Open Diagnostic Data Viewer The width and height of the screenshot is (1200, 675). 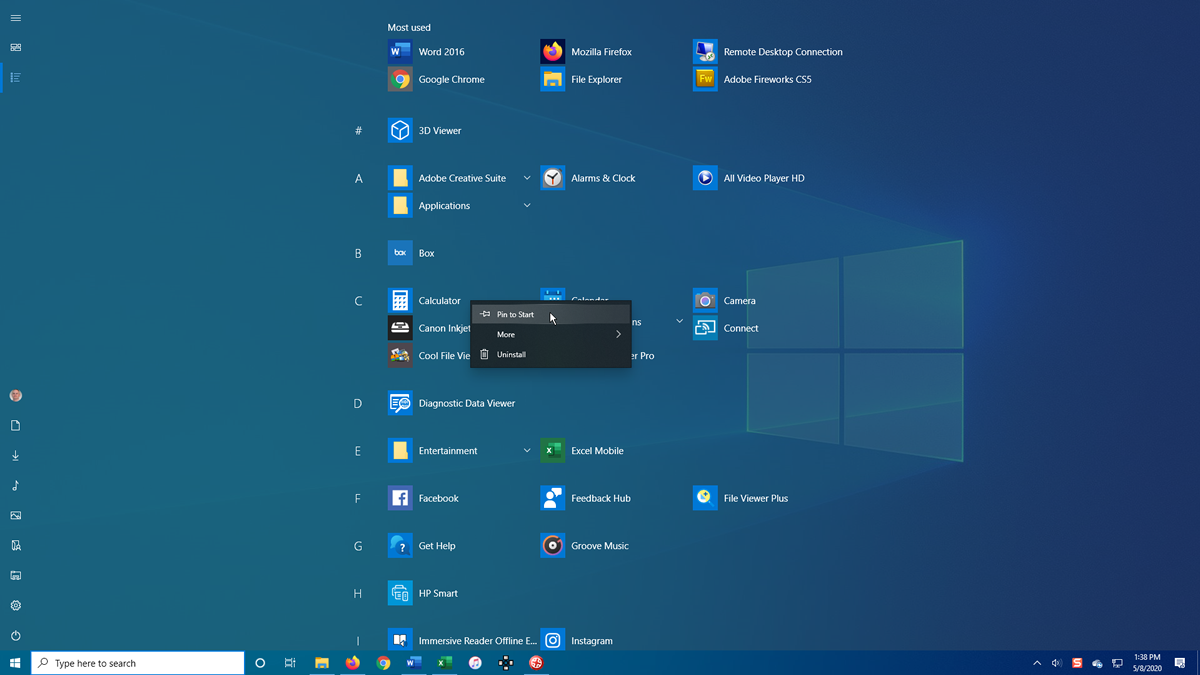(x=452, y=403)
